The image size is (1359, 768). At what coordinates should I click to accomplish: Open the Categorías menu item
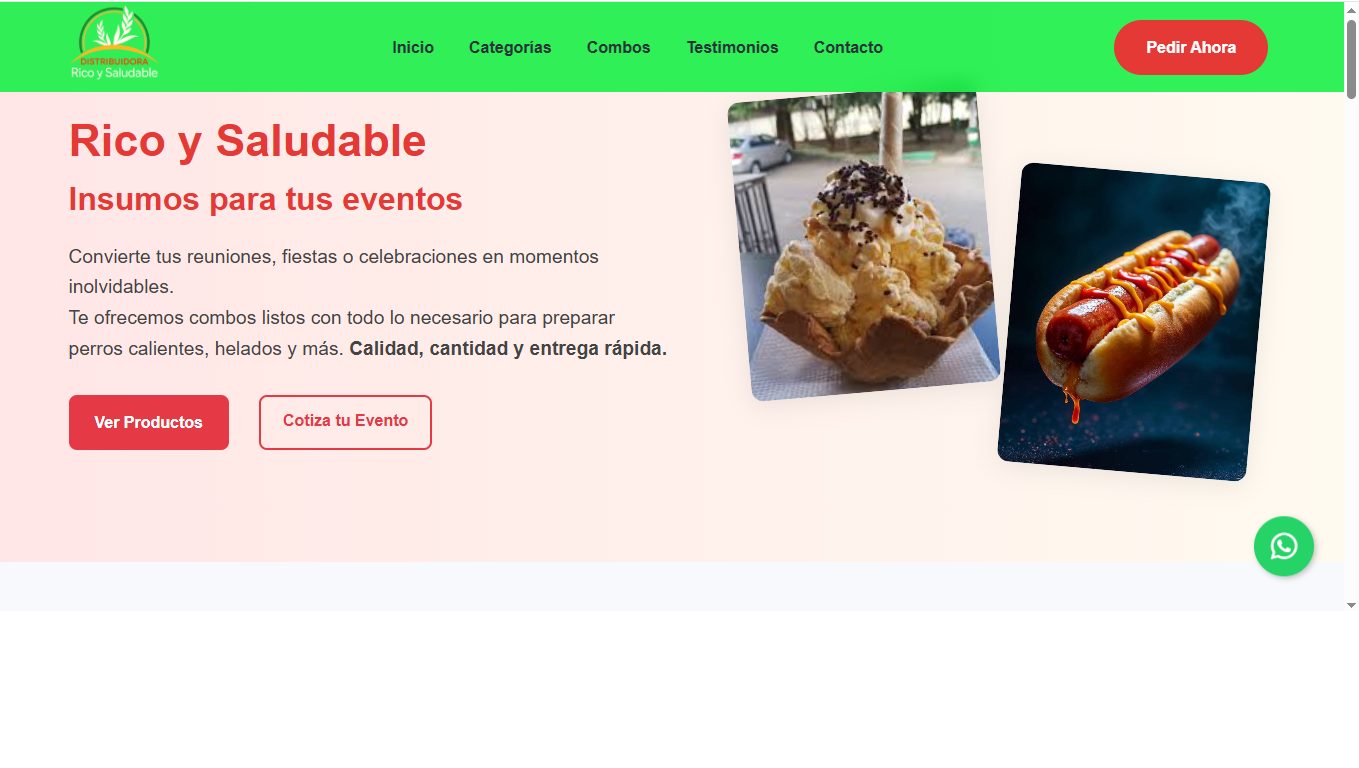point(510,47)
